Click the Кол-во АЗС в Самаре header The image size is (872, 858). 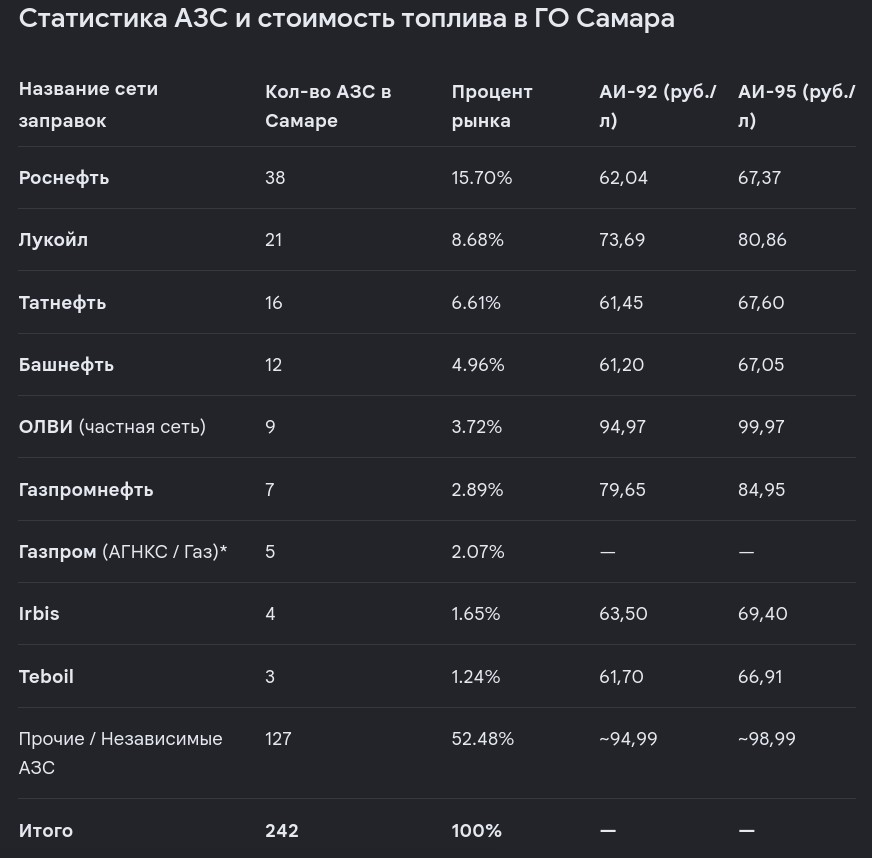click(328, 106)
